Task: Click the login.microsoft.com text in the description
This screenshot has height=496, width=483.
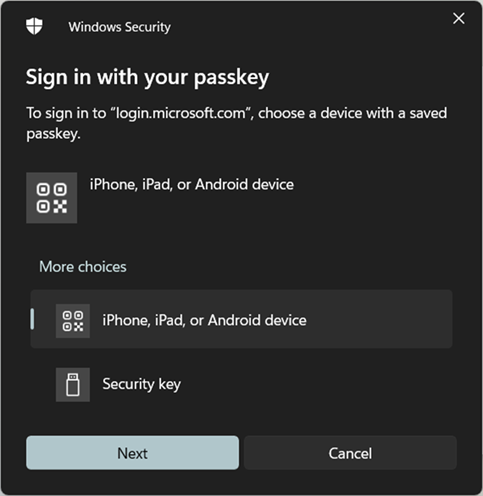Action: tap(180, 113)
